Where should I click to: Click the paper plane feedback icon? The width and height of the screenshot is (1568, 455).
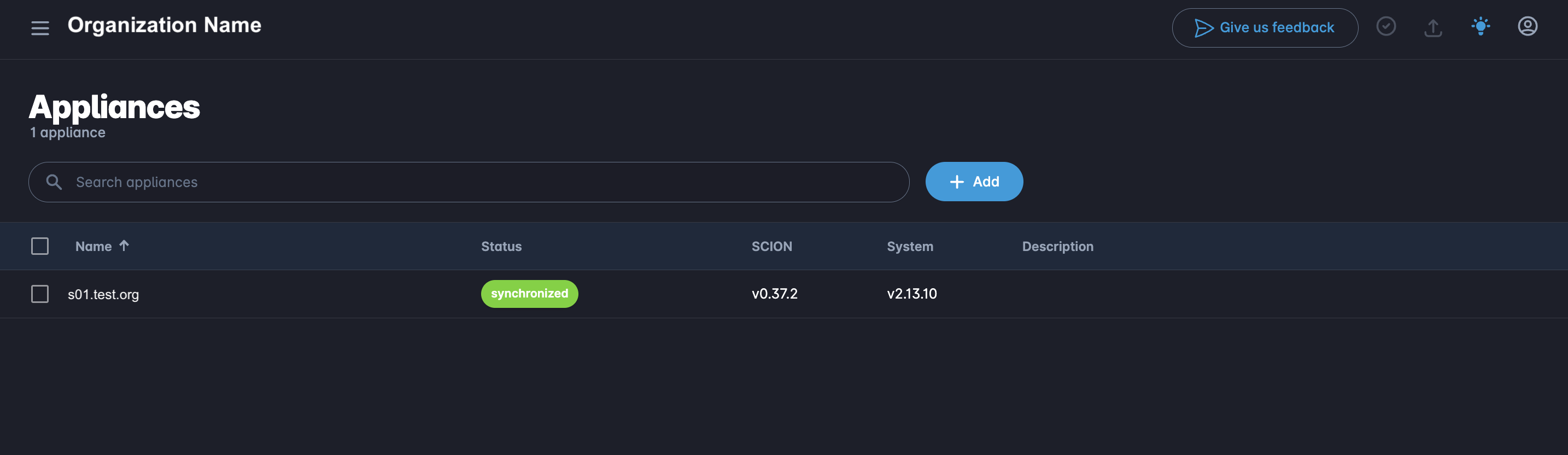click(1203, 28)
